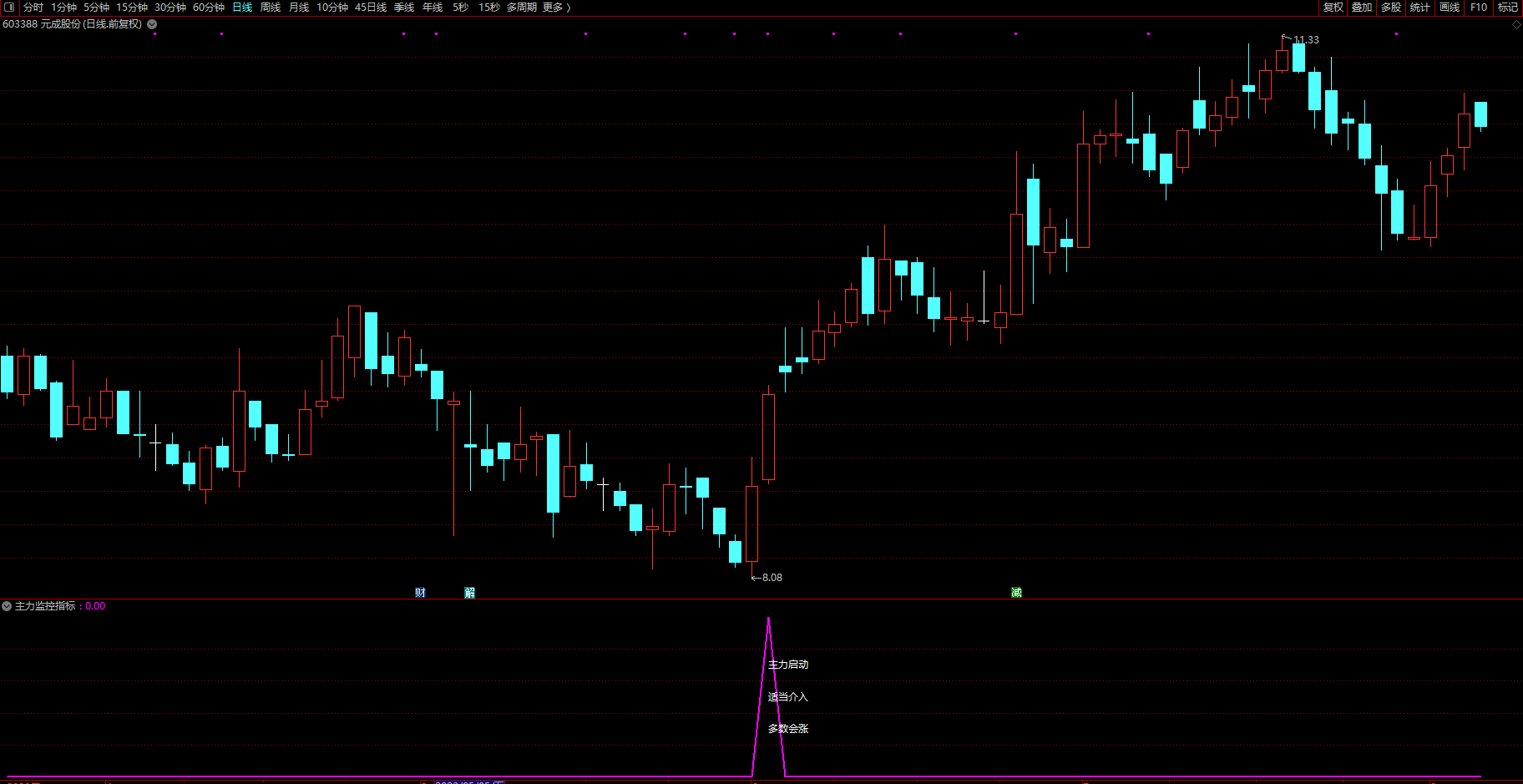Screen dimensions: 1523x784
Task: Click the 主力启动 signal label
Action: pyautogui.click(x=788, y=665)
